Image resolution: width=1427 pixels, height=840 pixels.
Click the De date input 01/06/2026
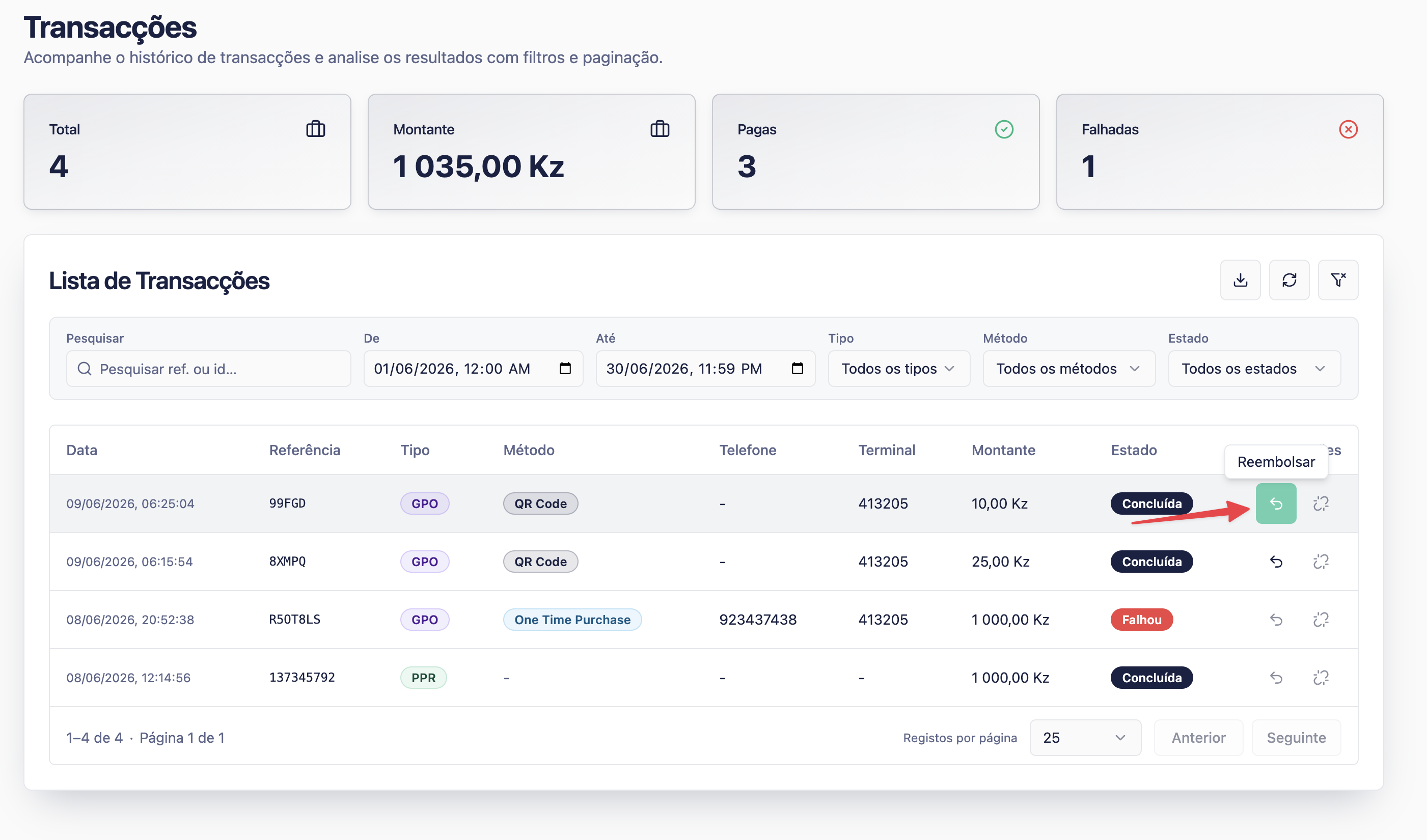[473, 369]
